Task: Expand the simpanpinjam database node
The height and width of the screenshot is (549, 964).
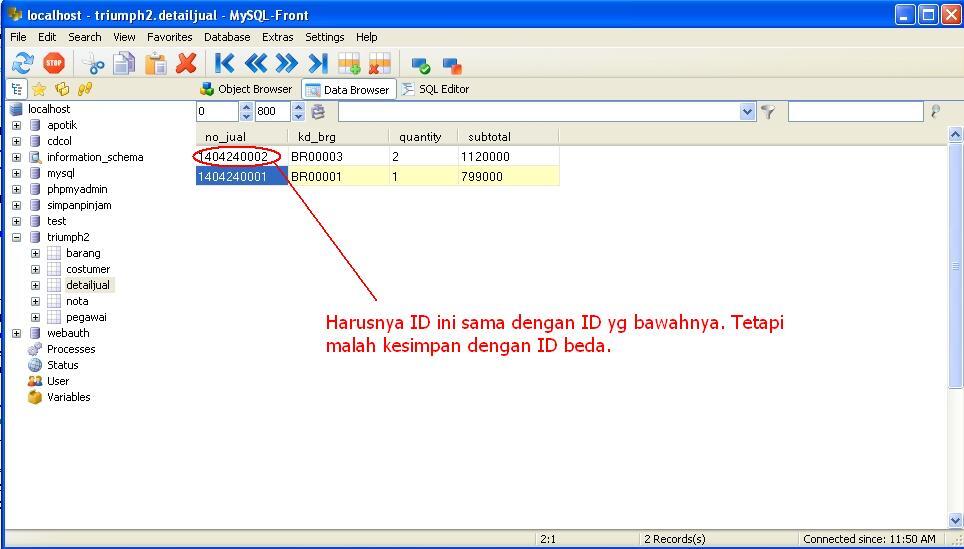Action: point(17,205)
